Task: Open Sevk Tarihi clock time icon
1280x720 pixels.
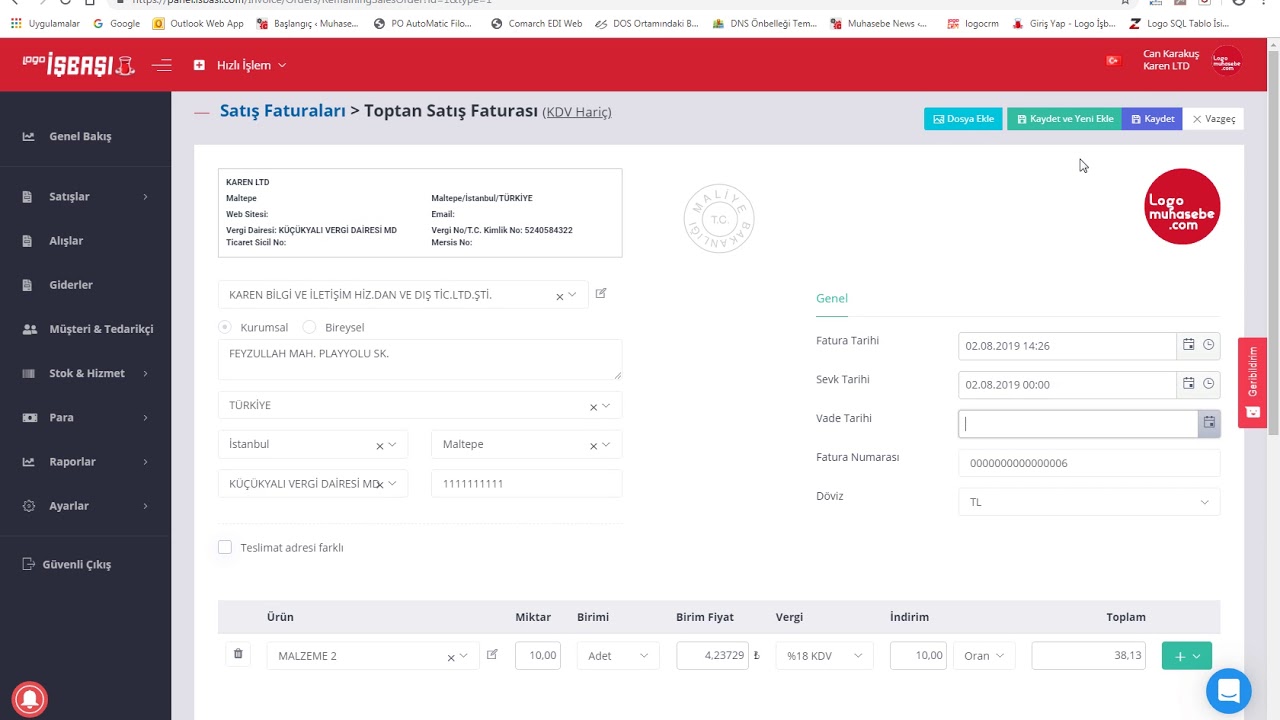Action: [x=1209, y=384]
